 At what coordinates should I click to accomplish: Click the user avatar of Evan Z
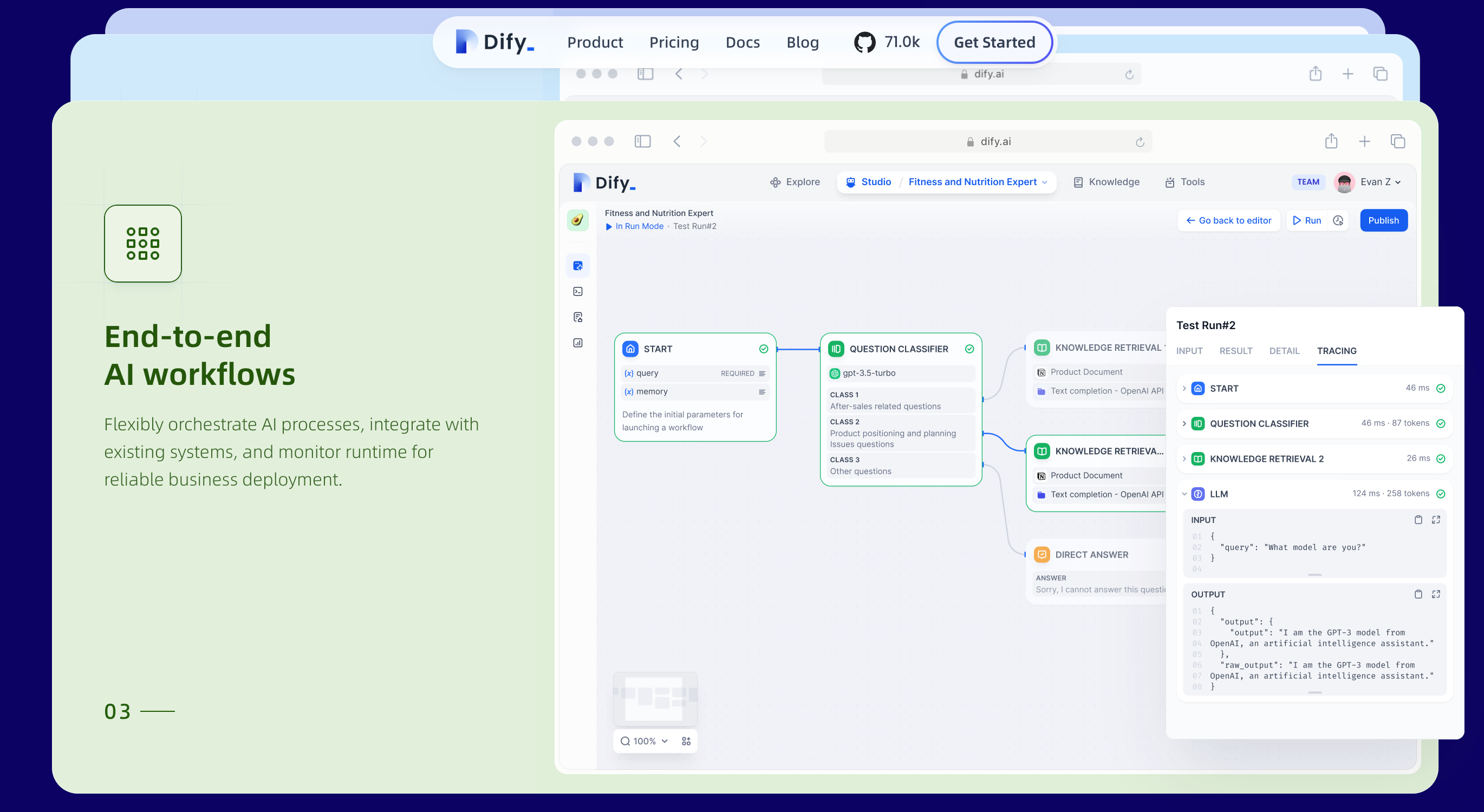pyautogui.click(x=1344, y=182)
